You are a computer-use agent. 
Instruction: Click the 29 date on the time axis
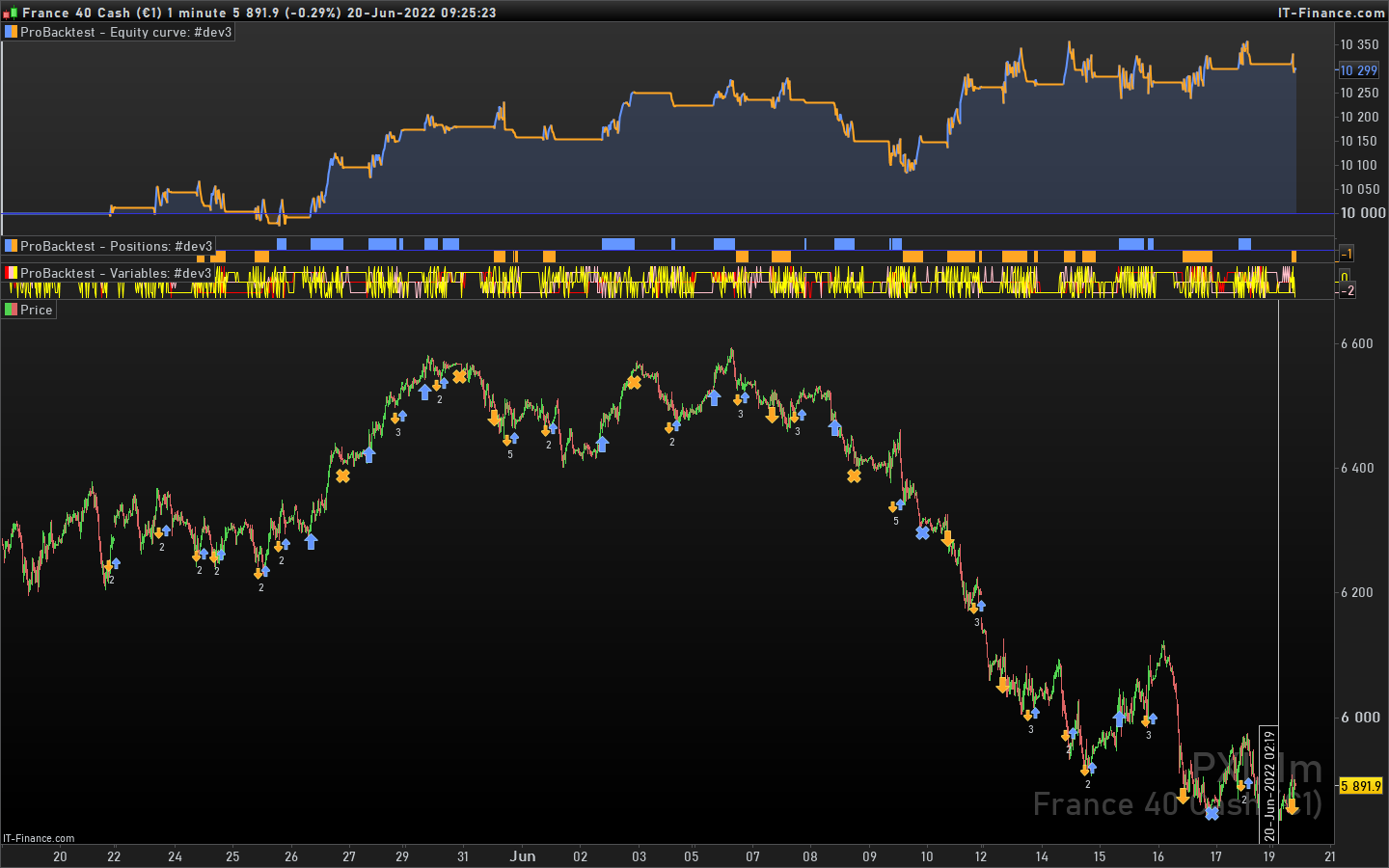[x=402, y=856]
